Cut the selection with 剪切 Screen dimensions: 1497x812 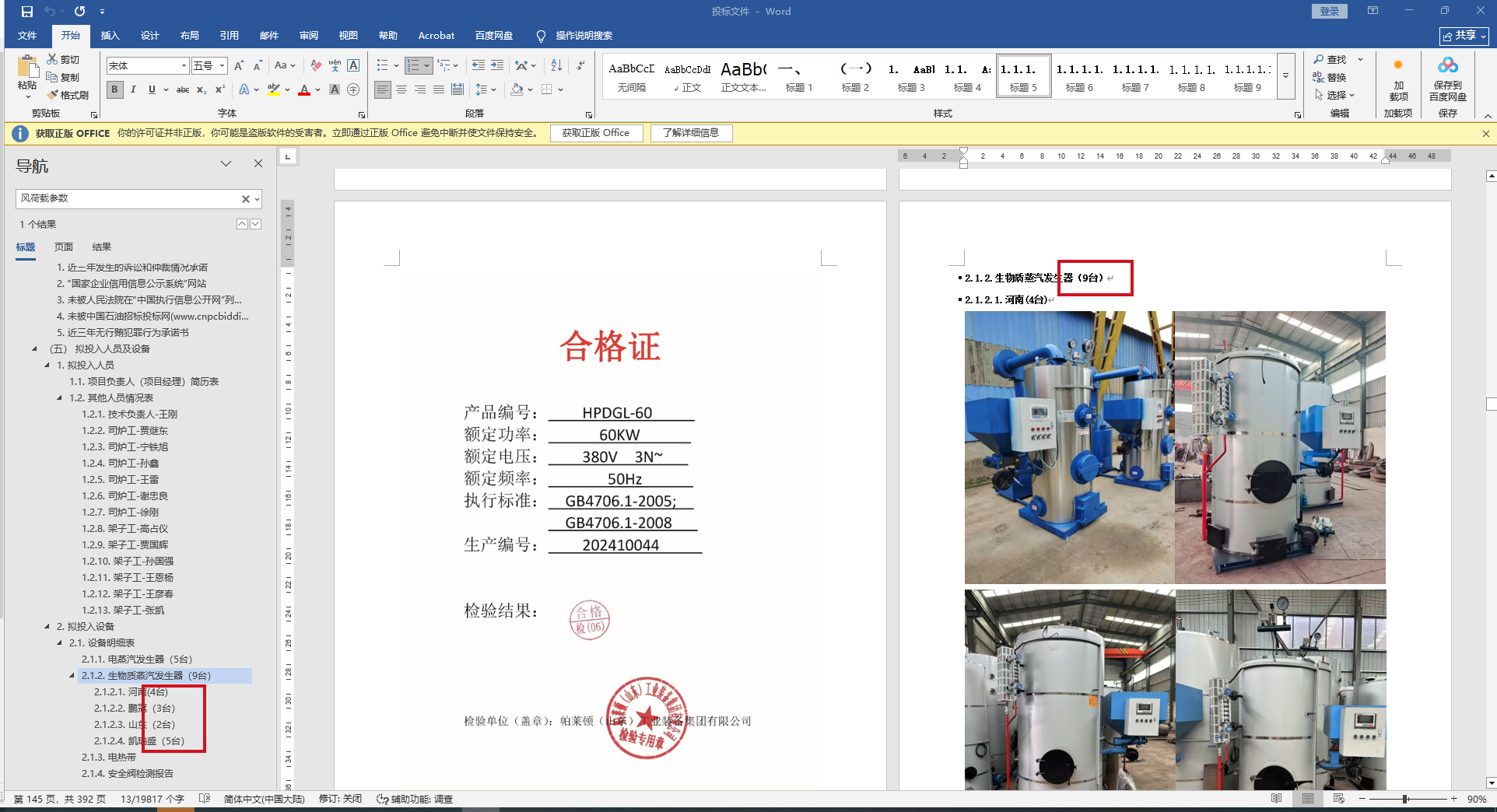click(63, 60)
